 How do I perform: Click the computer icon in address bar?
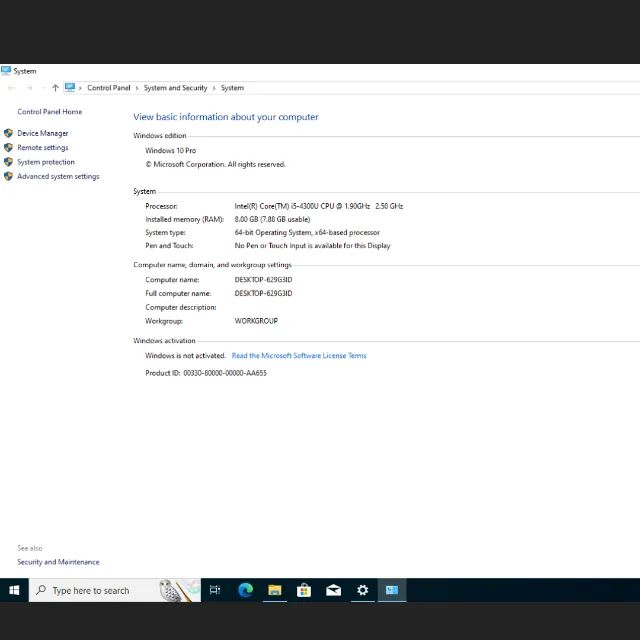point(70,87)
